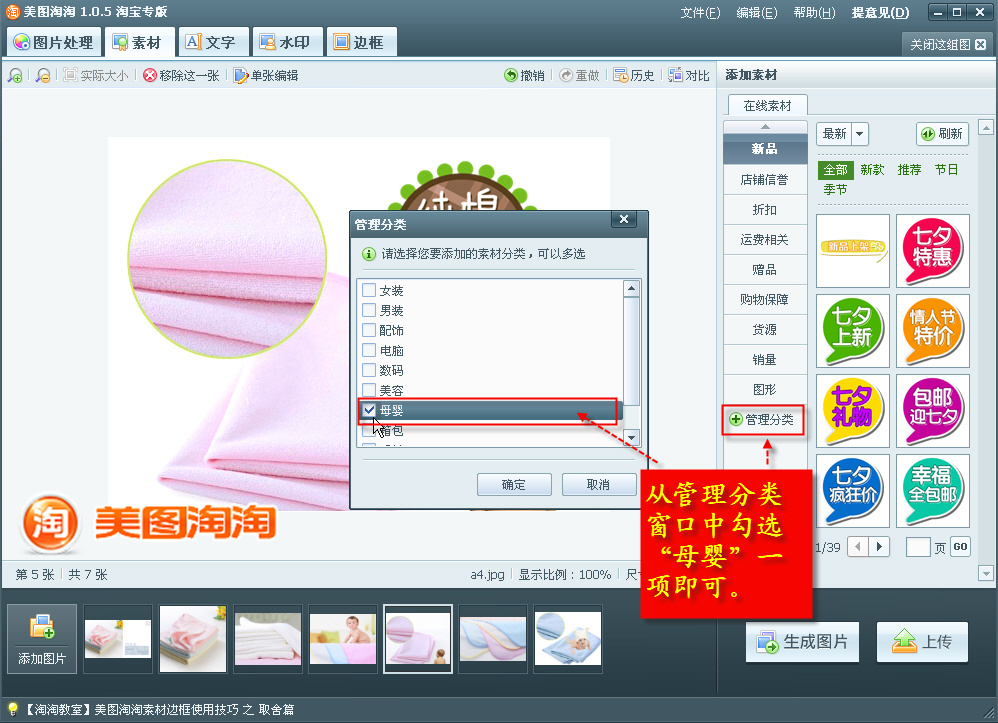Filter materials by 推荐
Screen dimensions: 998x723
tap(909, 170)
